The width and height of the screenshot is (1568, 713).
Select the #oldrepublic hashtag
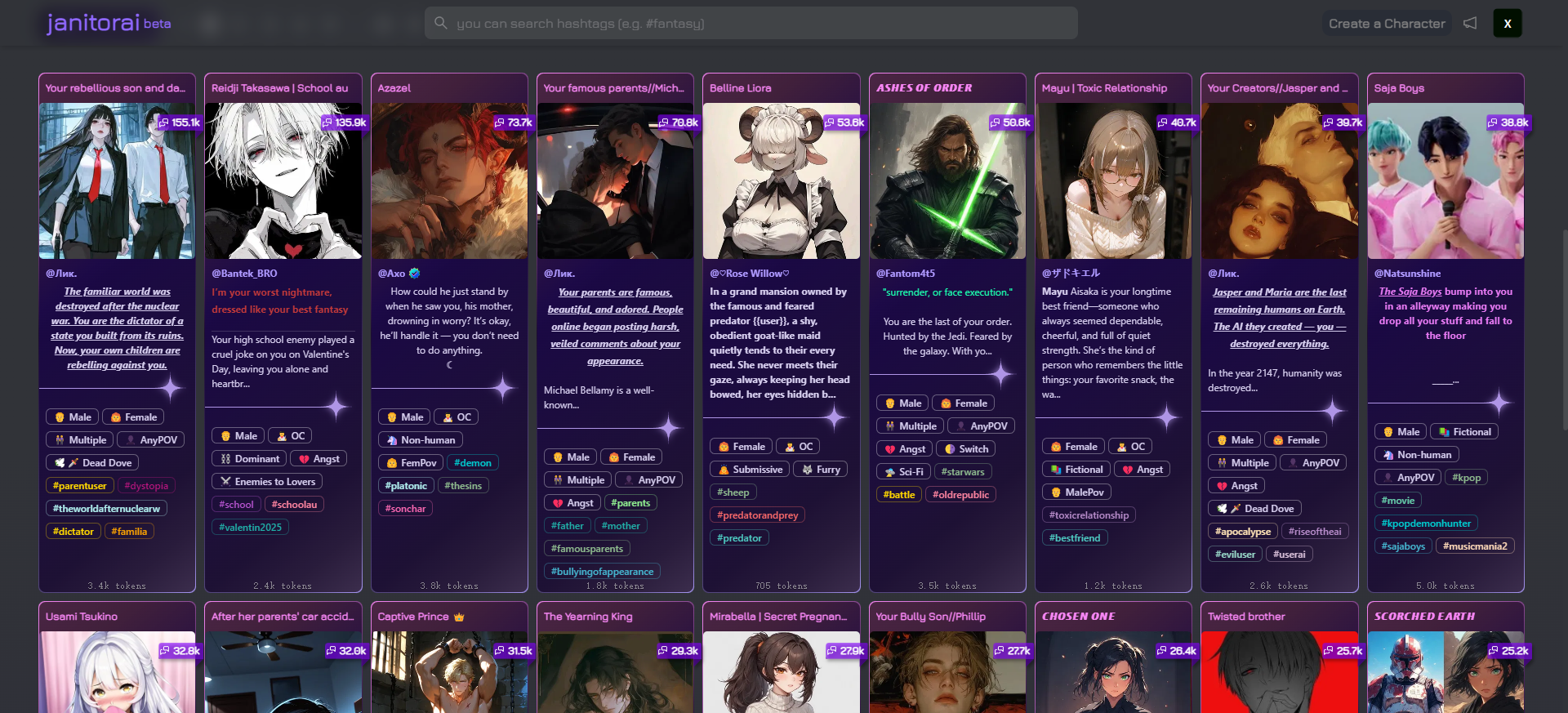coord(960,495)
